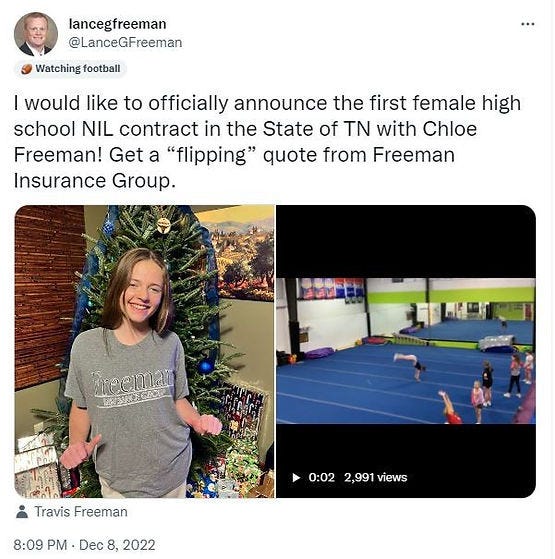Click the Watching football status badge
This screenshot has height=559, width=555.
pyautogui.click(x=71, y=68)
